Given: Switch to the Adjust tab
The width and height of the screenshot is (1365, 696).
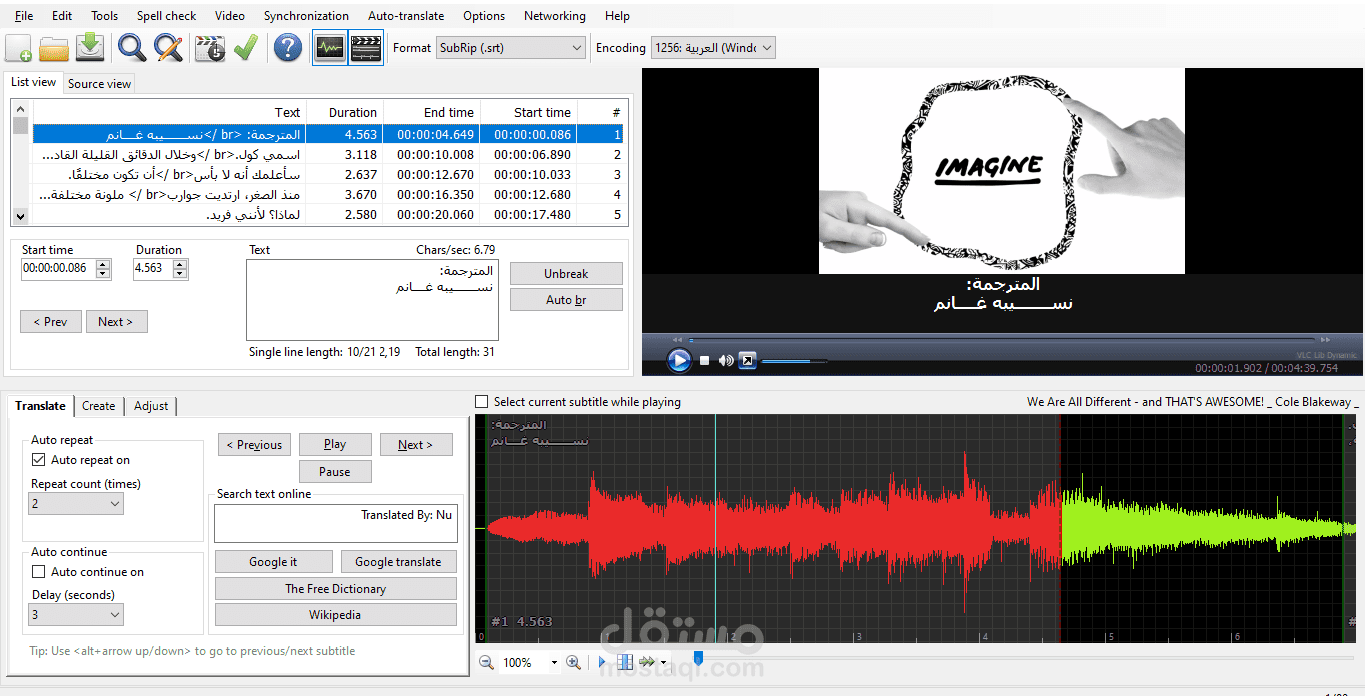Looking at the screenshot, I should point(151,405).
